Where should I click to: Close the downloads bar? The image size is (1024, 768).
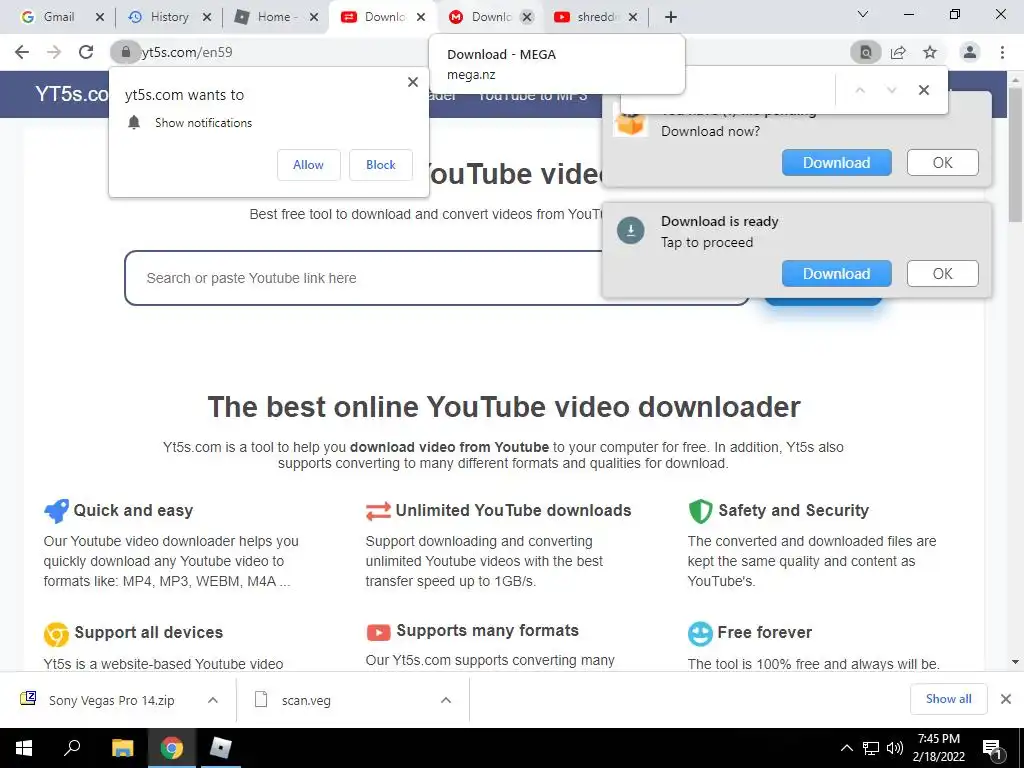1006,699
